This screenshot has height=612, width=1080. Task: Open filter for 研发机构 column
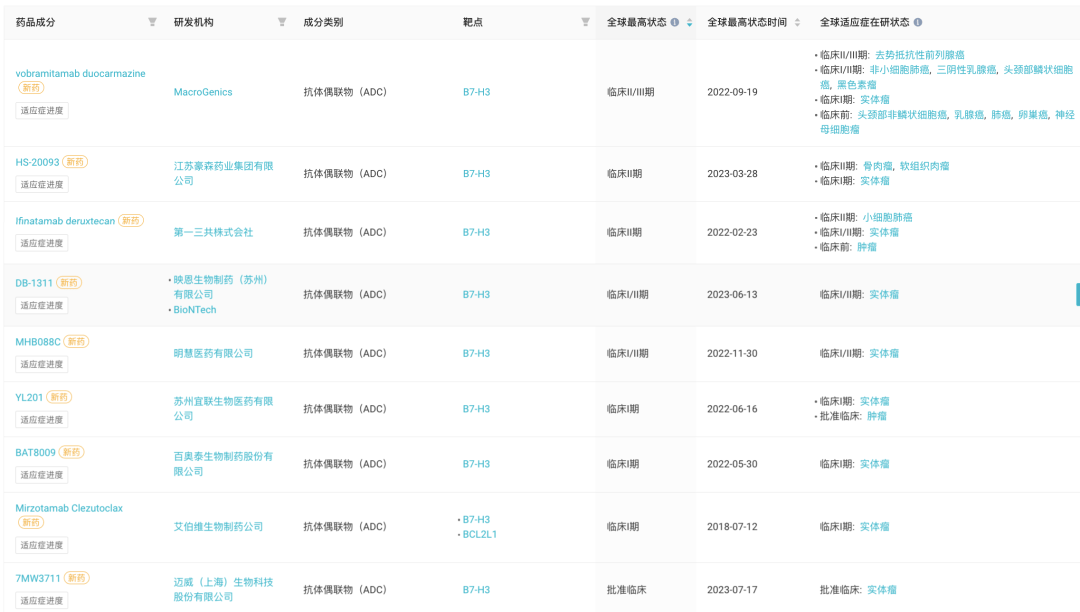282,22
